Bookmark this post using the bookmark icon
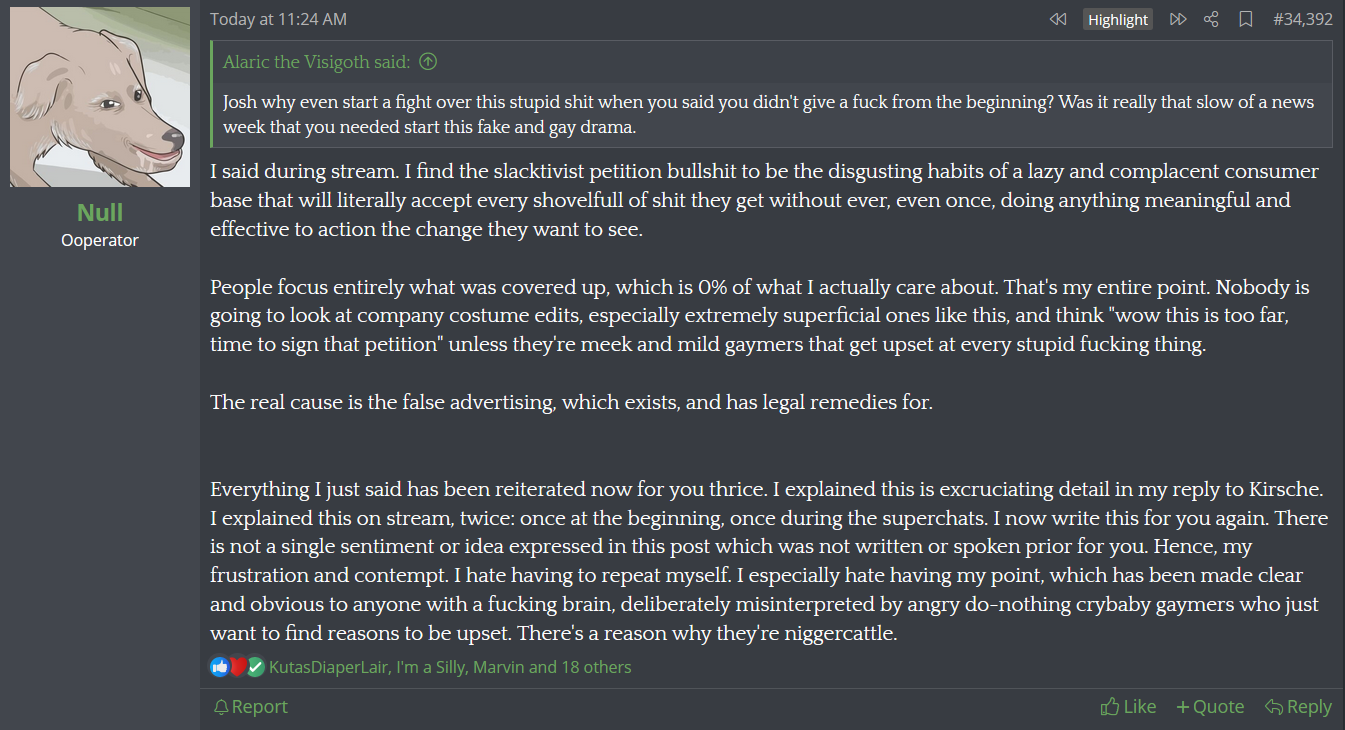 (1246, 19)
